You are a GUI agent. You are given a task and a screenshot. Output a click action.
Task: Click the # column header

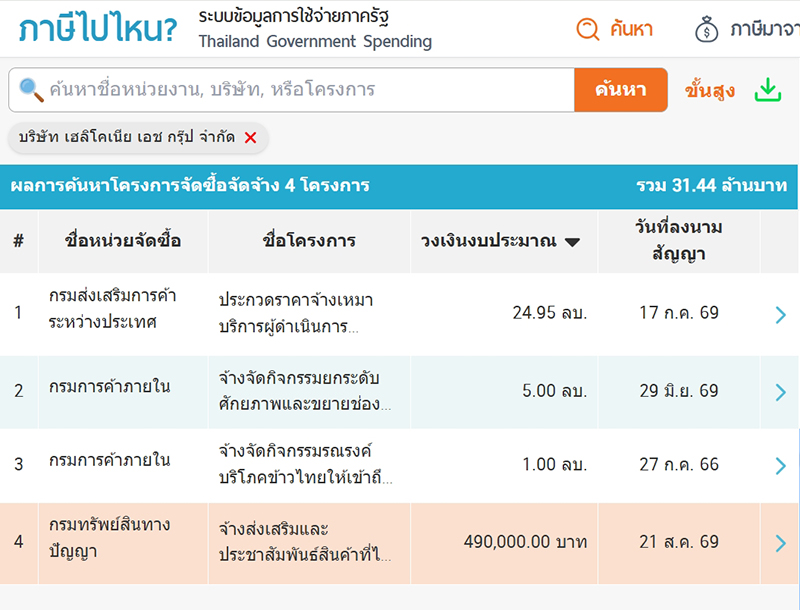(x=19, y=241)
